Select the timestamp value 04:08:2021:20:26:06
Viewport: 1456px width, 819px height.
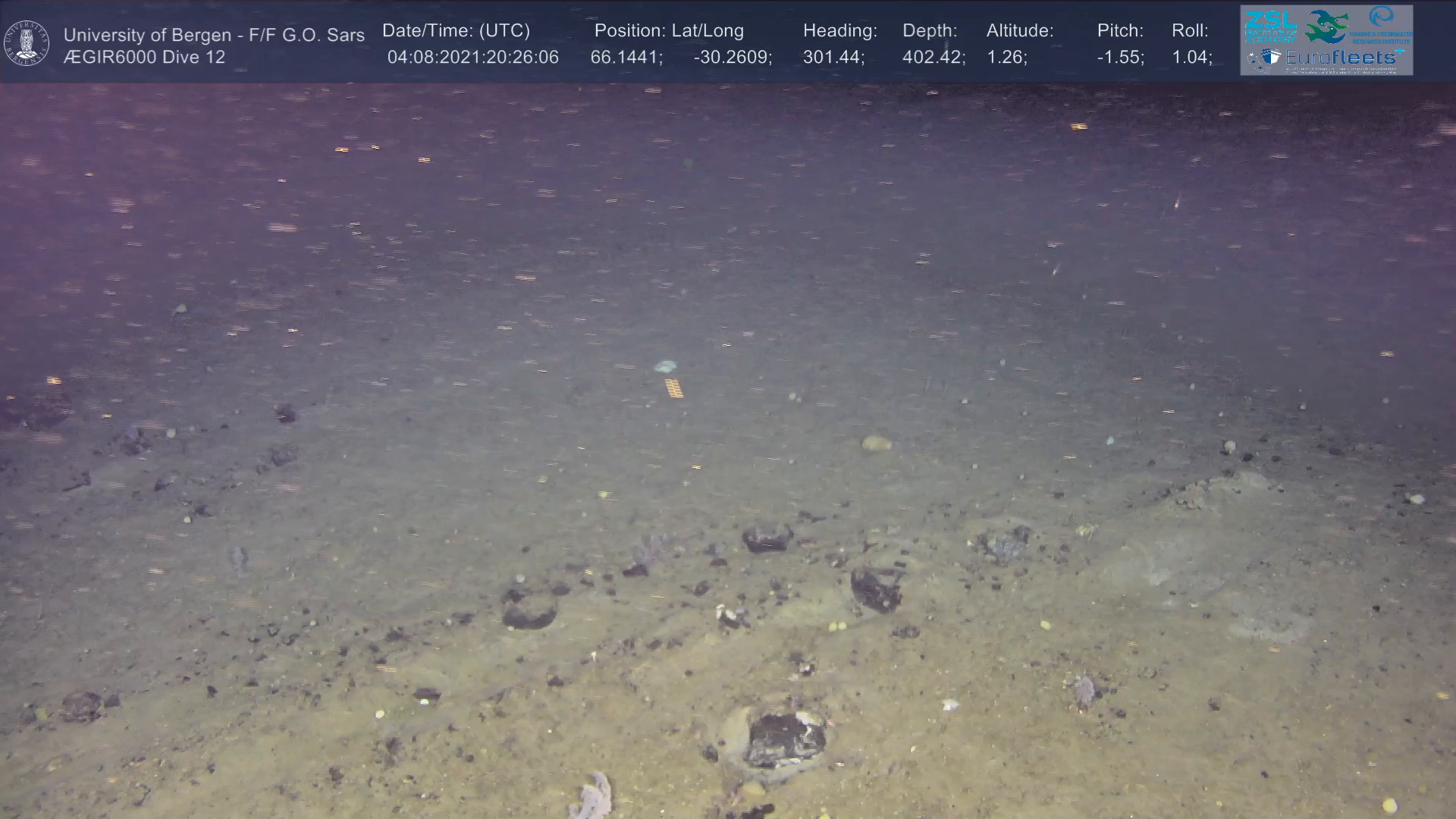point(472,58)
